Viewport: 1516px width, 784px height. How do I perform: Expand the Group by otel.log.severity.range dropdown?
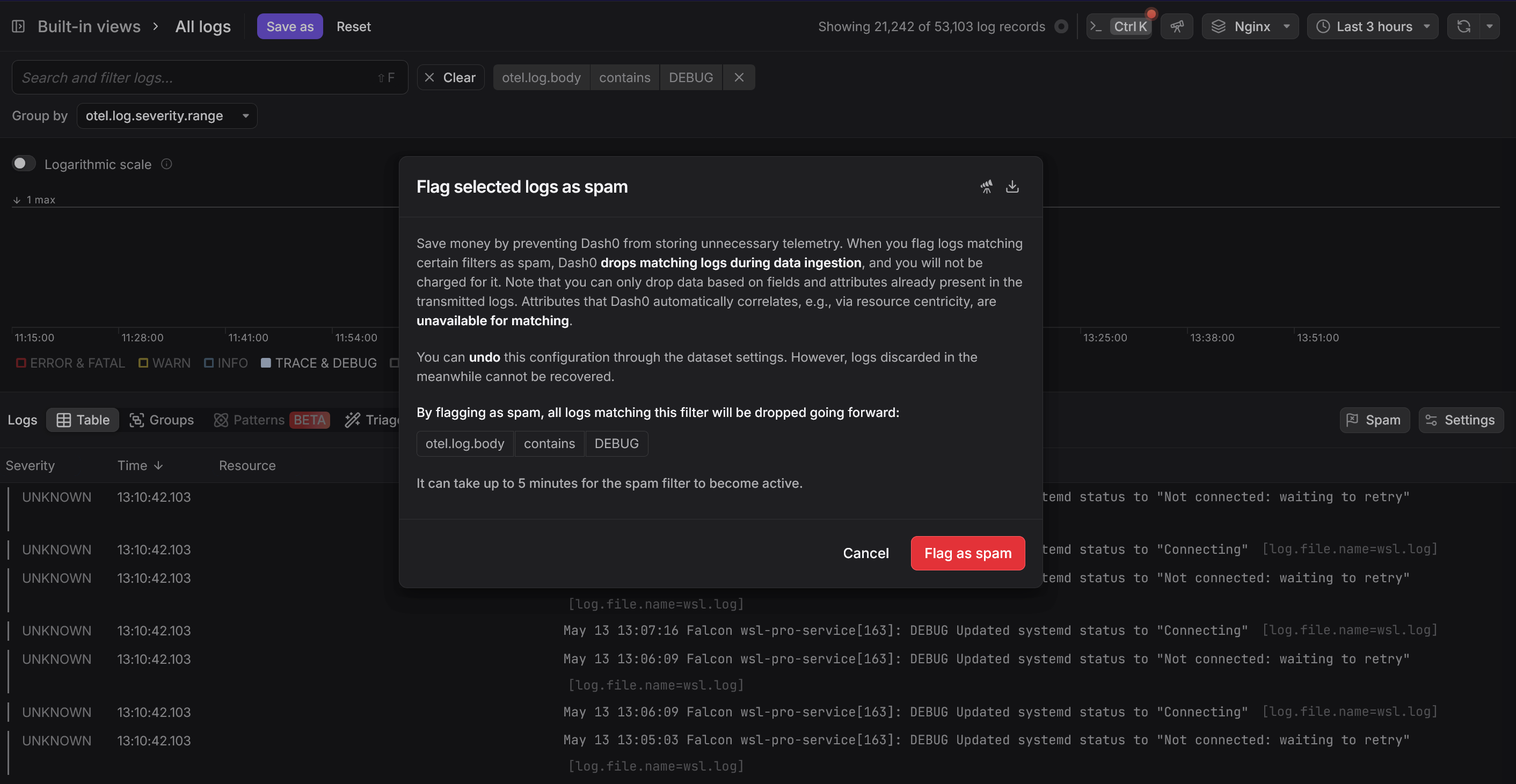[167, 116]
